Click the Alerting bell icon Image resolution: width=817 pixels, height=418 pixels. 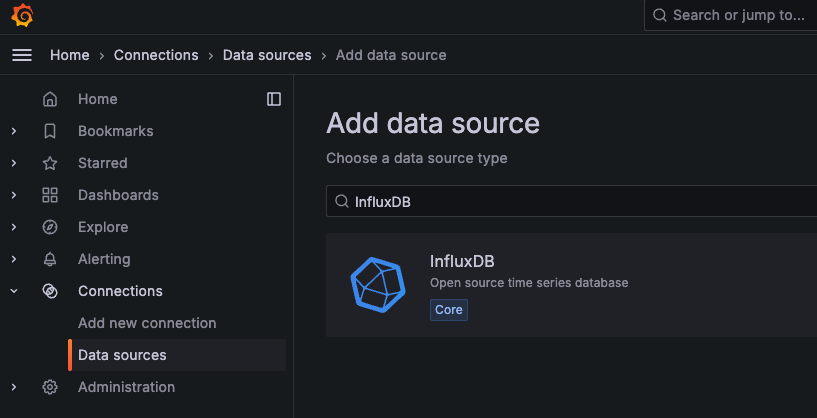[x=50, y=260]
